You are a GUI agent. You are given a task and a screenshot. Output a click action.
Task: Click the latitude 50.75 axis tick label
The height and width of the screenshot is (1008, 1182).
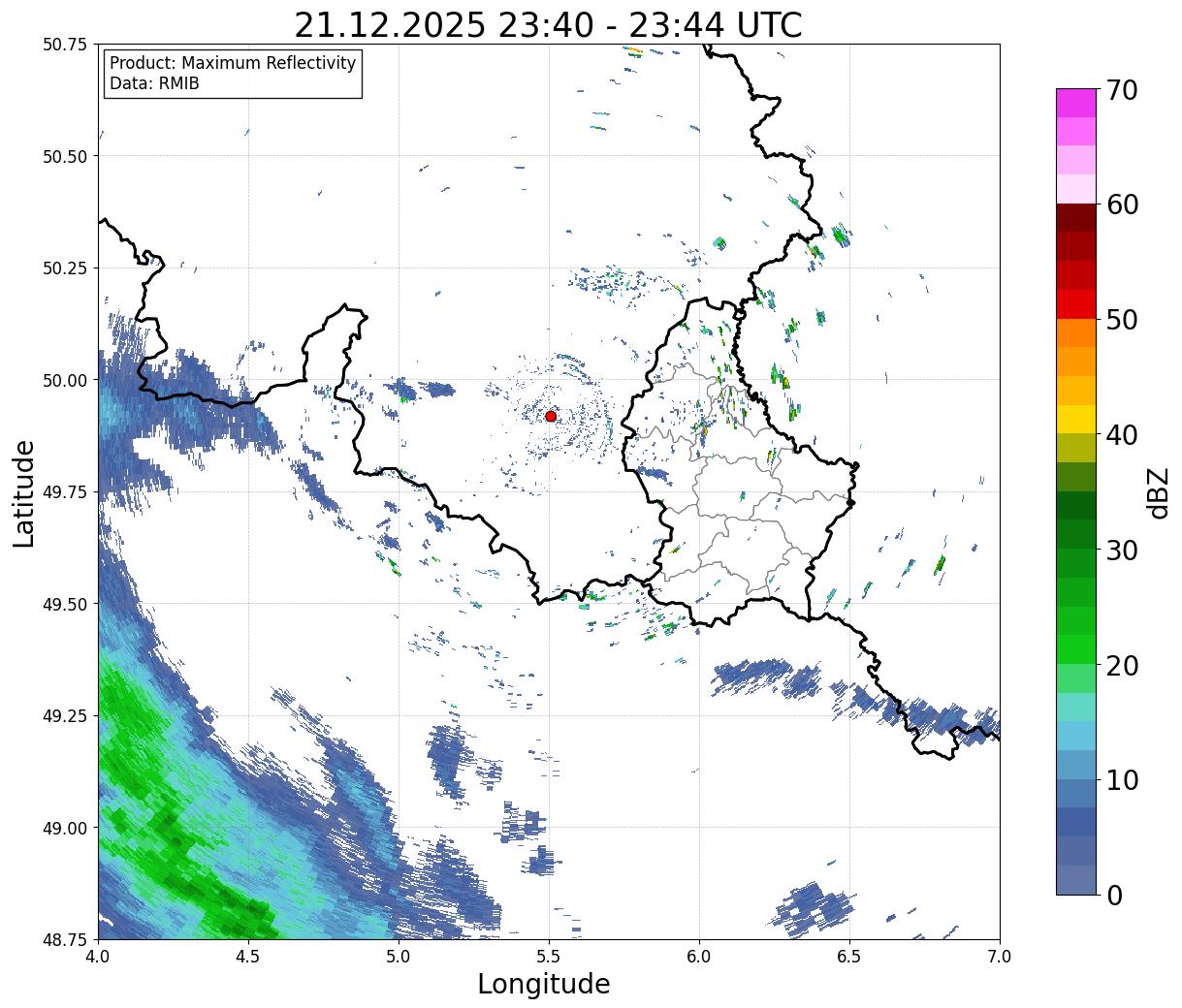(65, 45)
